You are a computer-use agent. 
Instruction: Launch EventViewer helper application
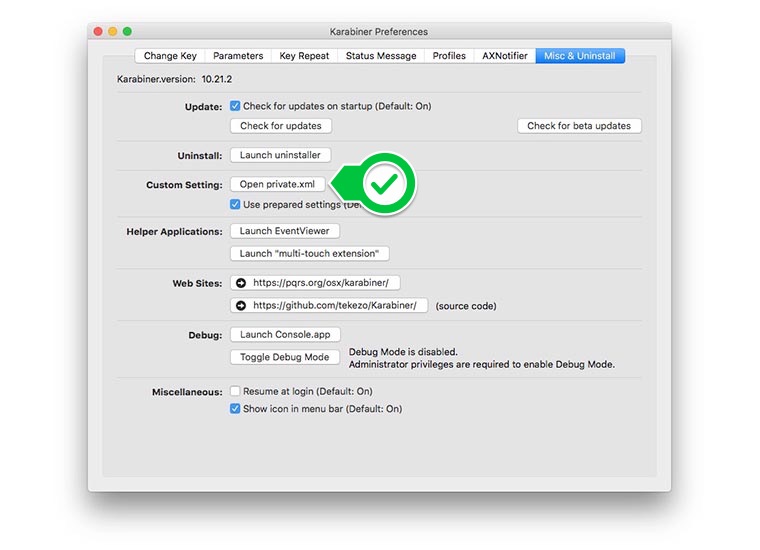click(x=285, y=231)
